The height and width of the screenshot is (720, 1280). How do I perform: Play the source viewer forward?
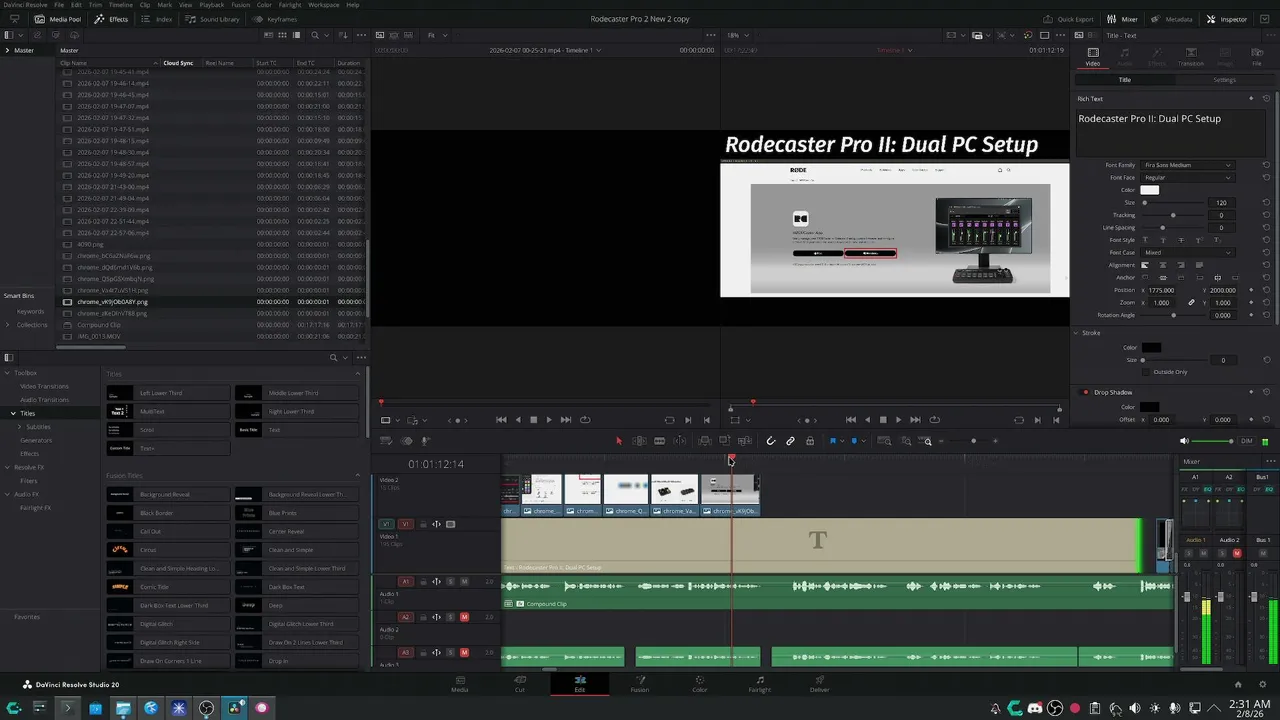[549, 420]
